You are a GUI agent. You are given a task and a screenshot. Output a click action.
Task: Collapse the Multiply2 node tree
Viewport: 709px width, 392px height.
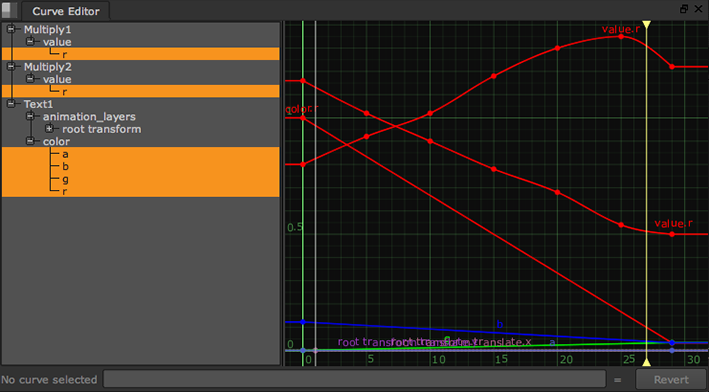[x=11, y=66]
